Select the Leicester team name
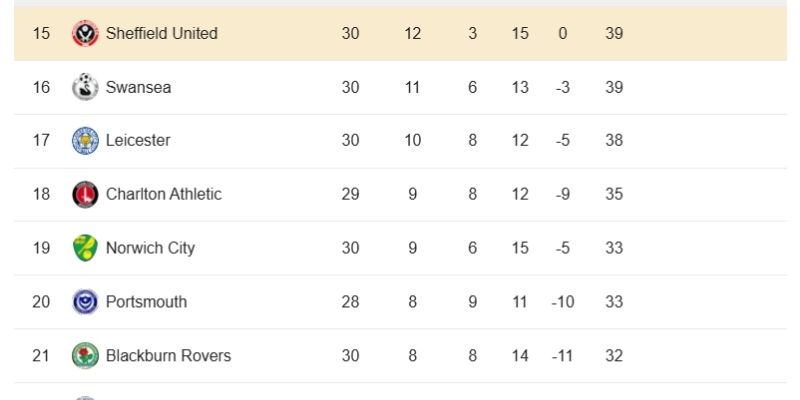 click(138, 141)
